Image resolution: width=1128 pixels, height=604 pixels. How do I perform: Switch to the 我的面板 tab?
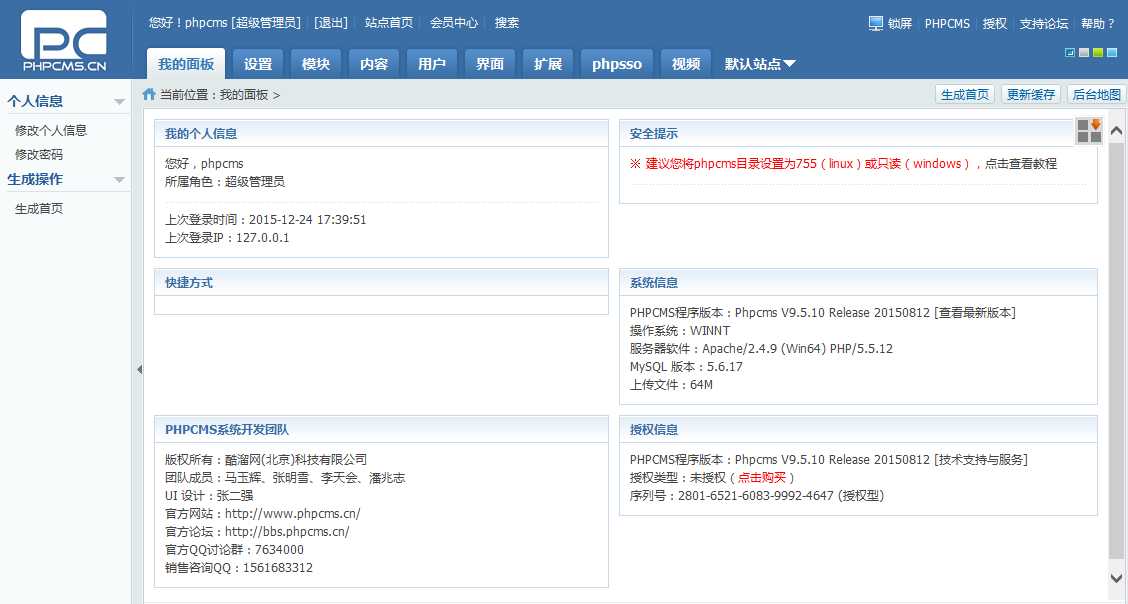[186, 64]
